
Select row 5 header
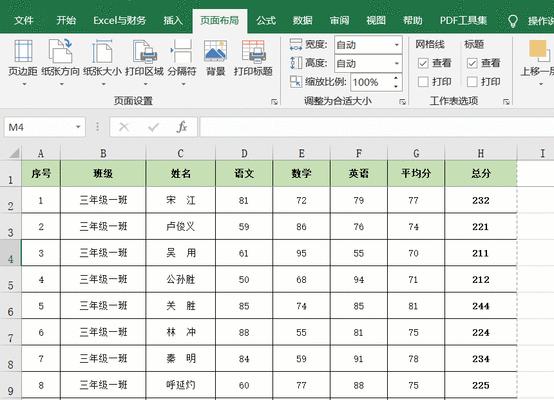click(11, 280)
